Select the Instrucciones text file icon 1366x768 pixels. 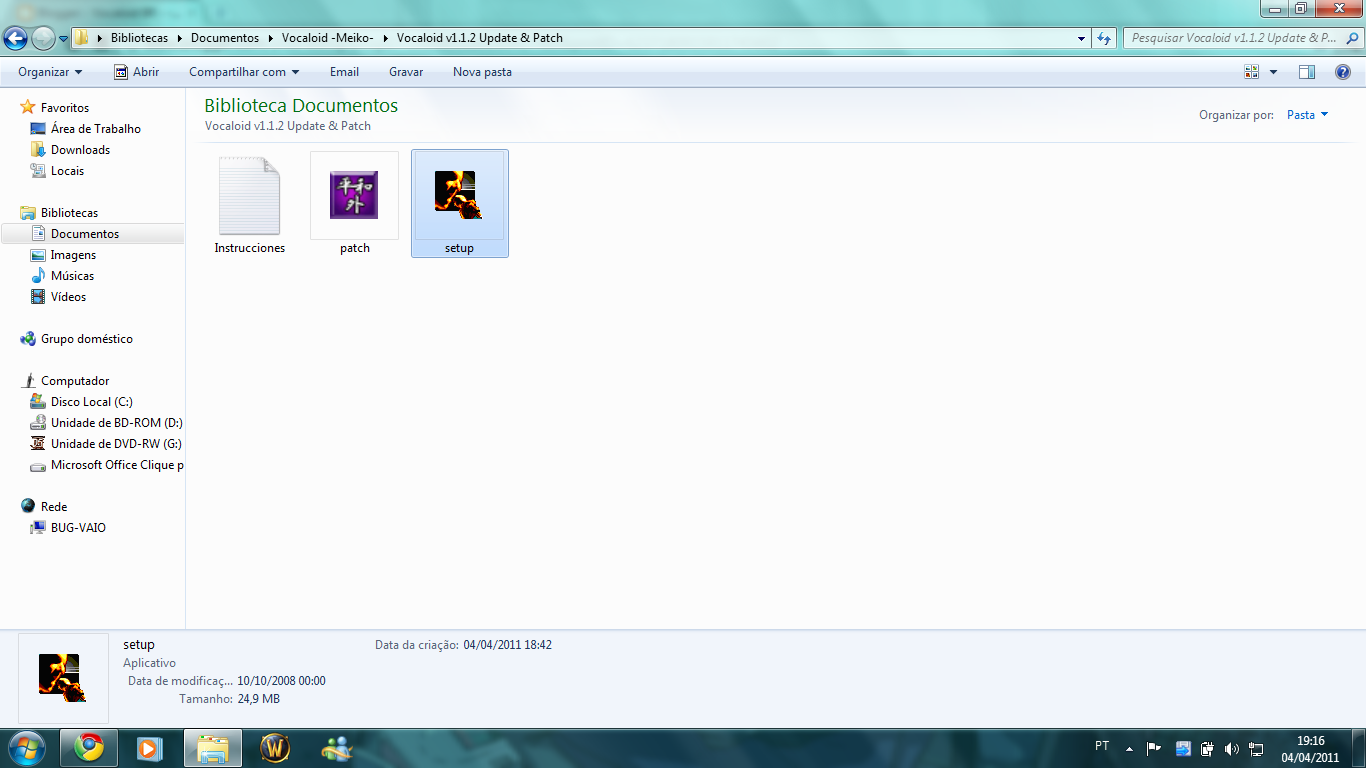250,196
